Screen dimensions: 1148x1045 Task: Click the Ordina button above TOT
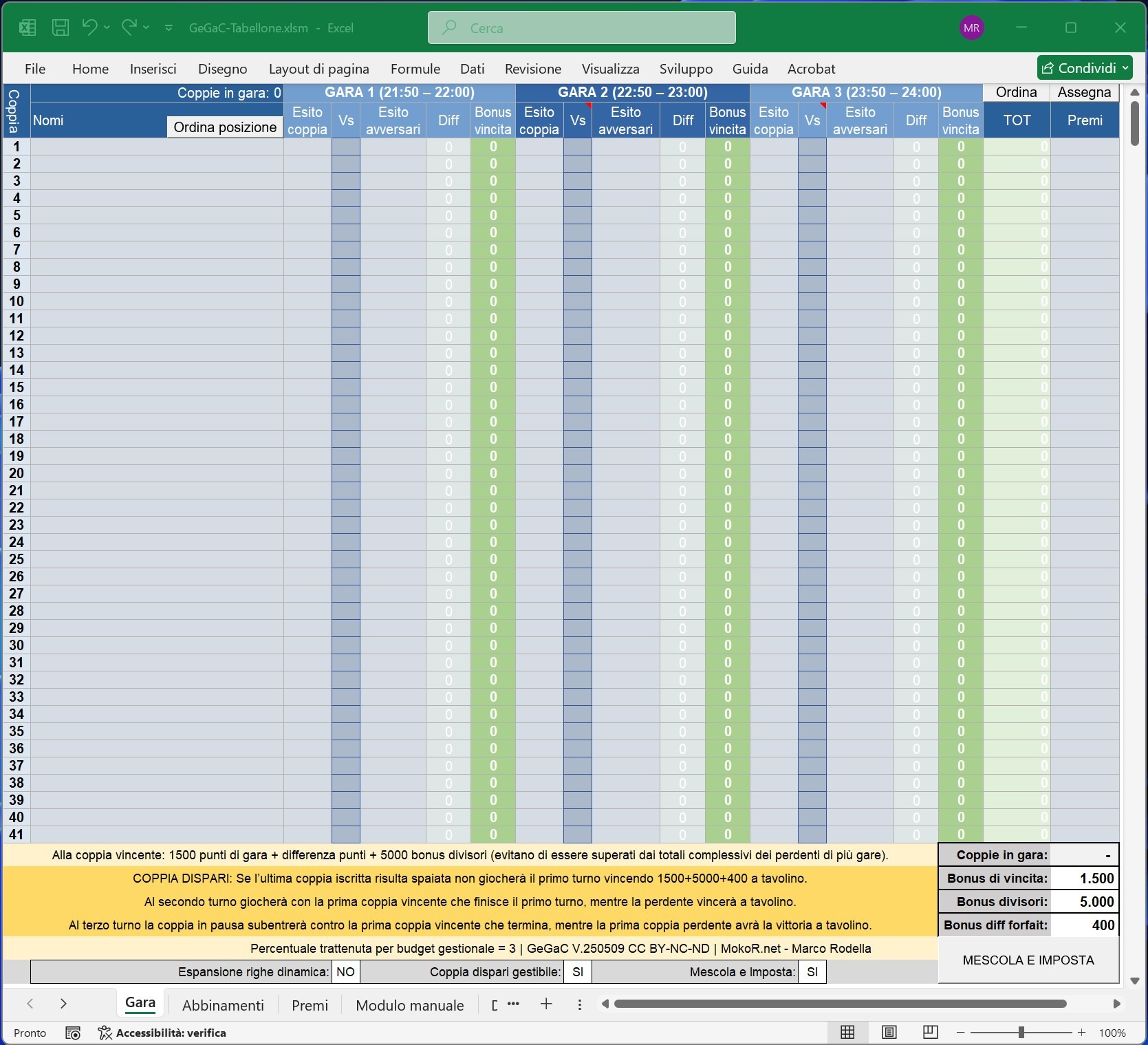tap(1016, 92)
